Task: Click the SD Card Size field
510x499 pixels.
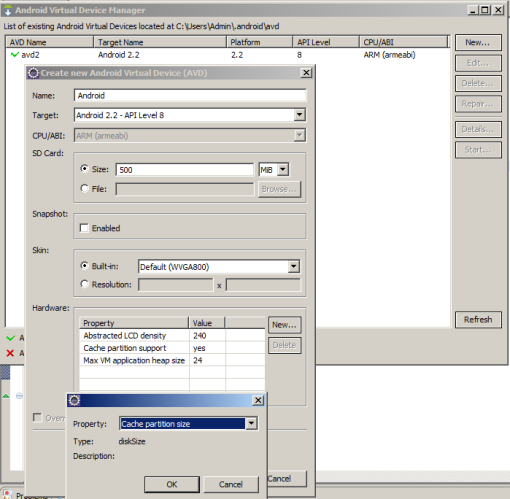Action: [x=185, y=170]
